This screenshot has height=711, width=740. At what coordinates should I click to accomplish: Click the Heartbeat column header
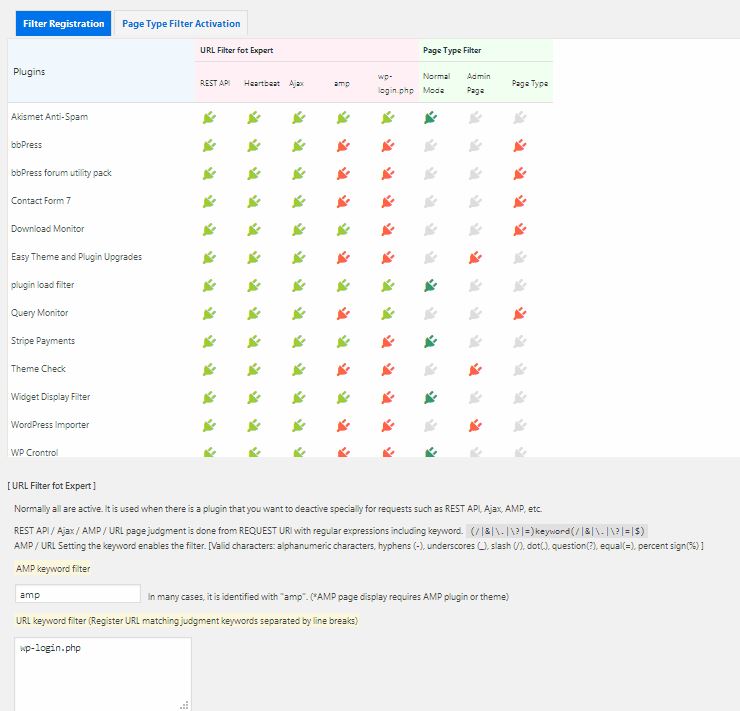(x=262, y=83)
